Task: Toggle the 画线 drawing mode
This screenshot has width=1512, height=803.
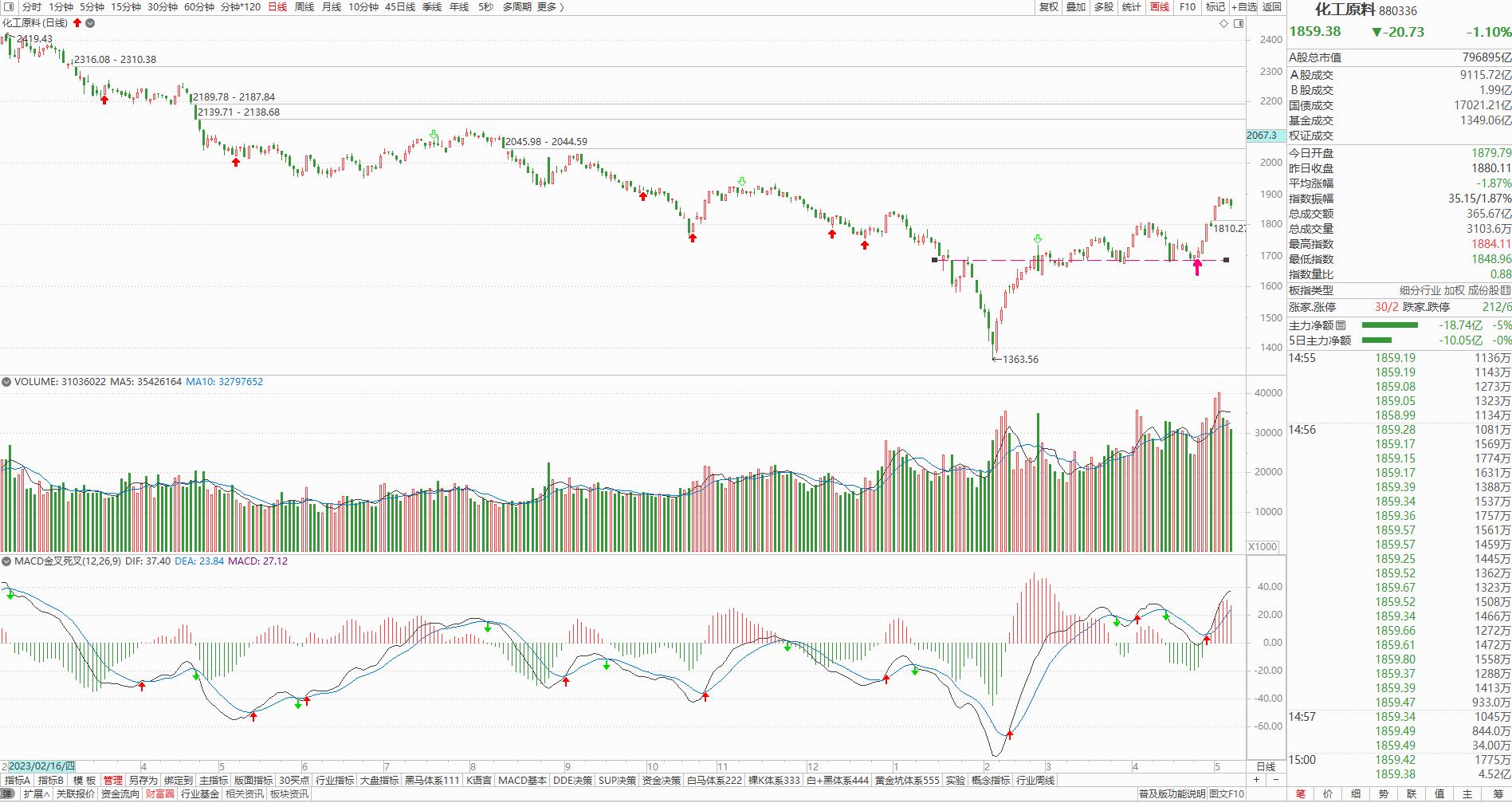Action: (x=1159, y=7)
